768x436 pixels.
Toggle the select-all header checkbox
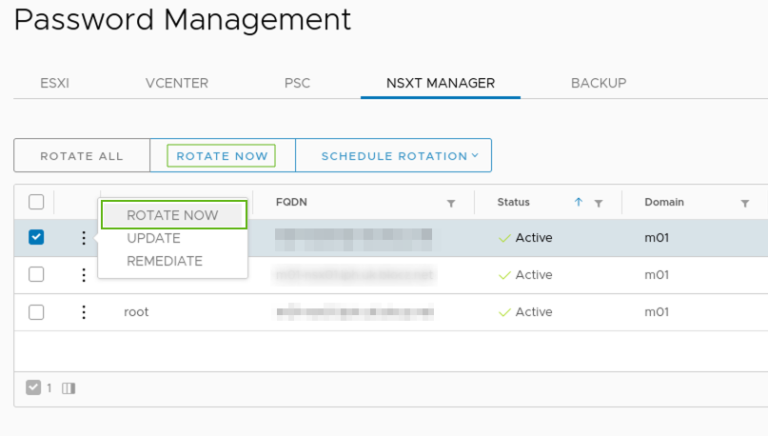point(36,202)
